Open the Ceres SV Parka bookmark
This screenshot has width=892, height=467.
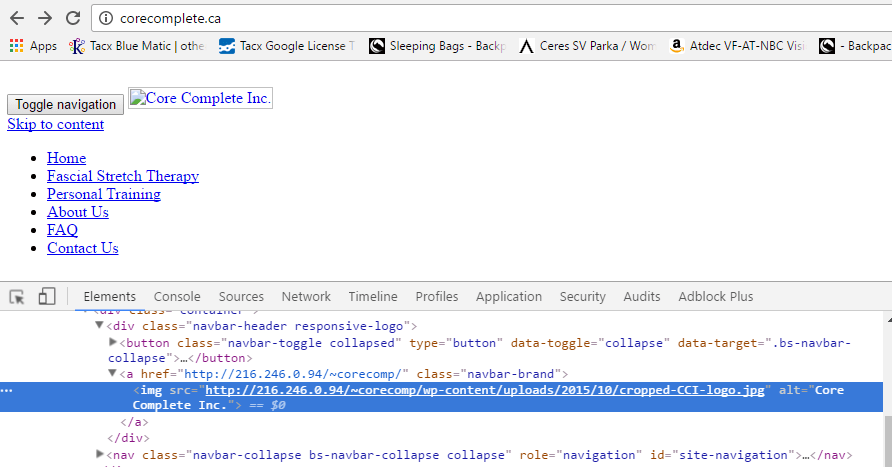pos(587,46)
